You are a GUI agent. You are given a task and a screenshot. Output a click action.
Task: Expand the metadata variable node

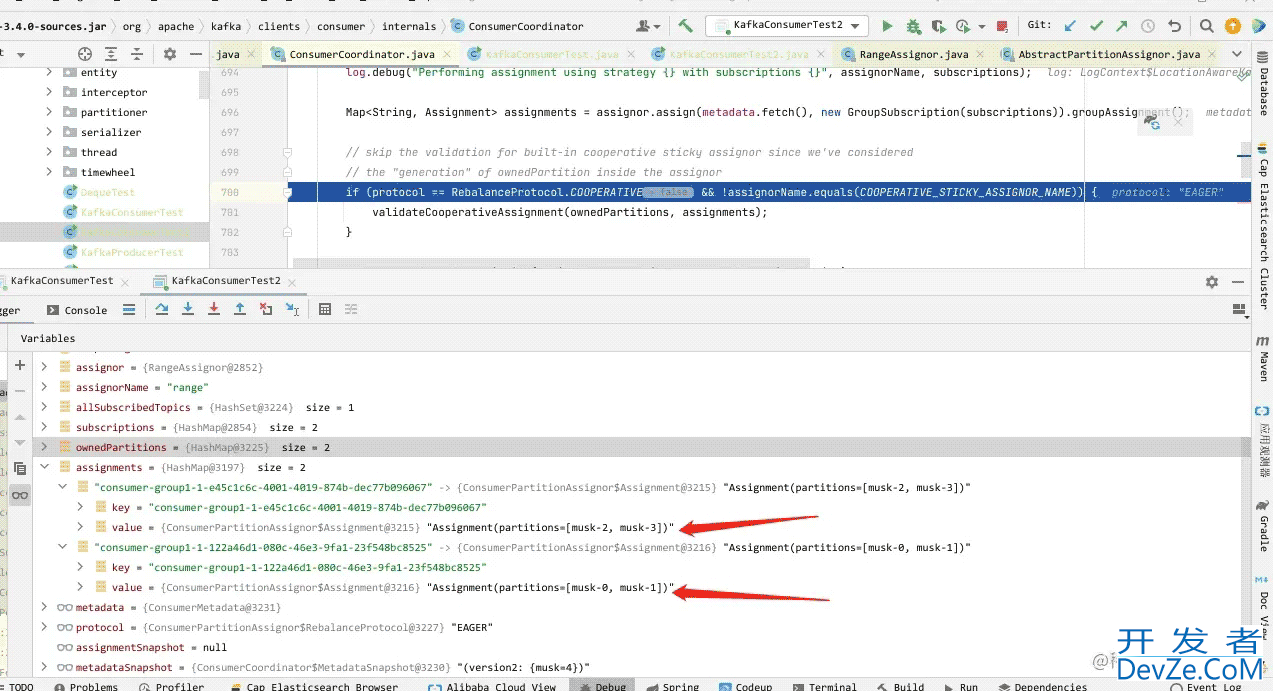(44, 607)
